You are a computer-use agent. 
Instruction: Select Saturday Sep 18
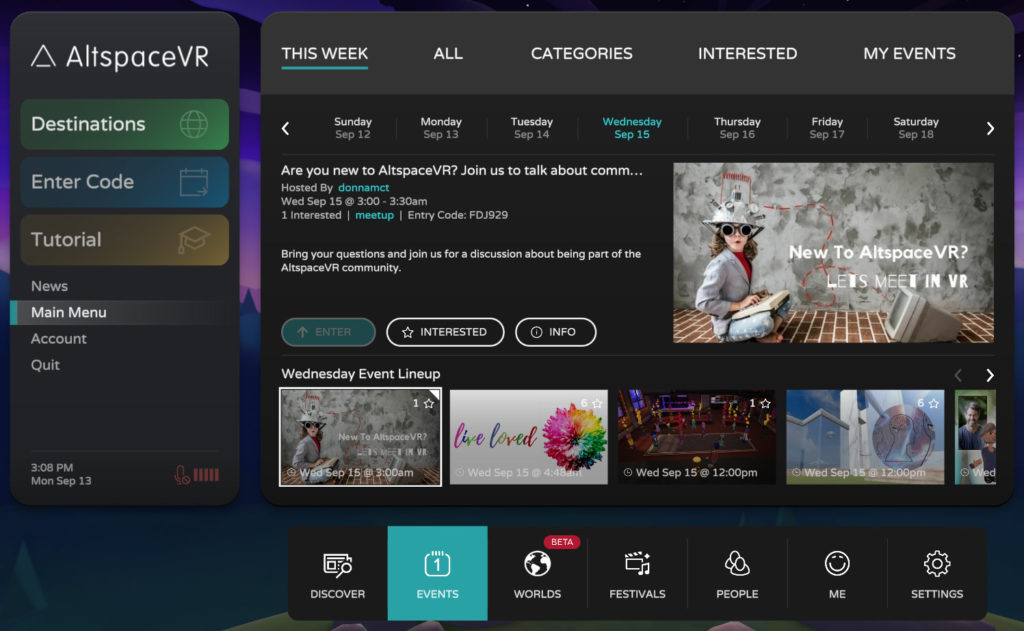click(x=916, y=128)
